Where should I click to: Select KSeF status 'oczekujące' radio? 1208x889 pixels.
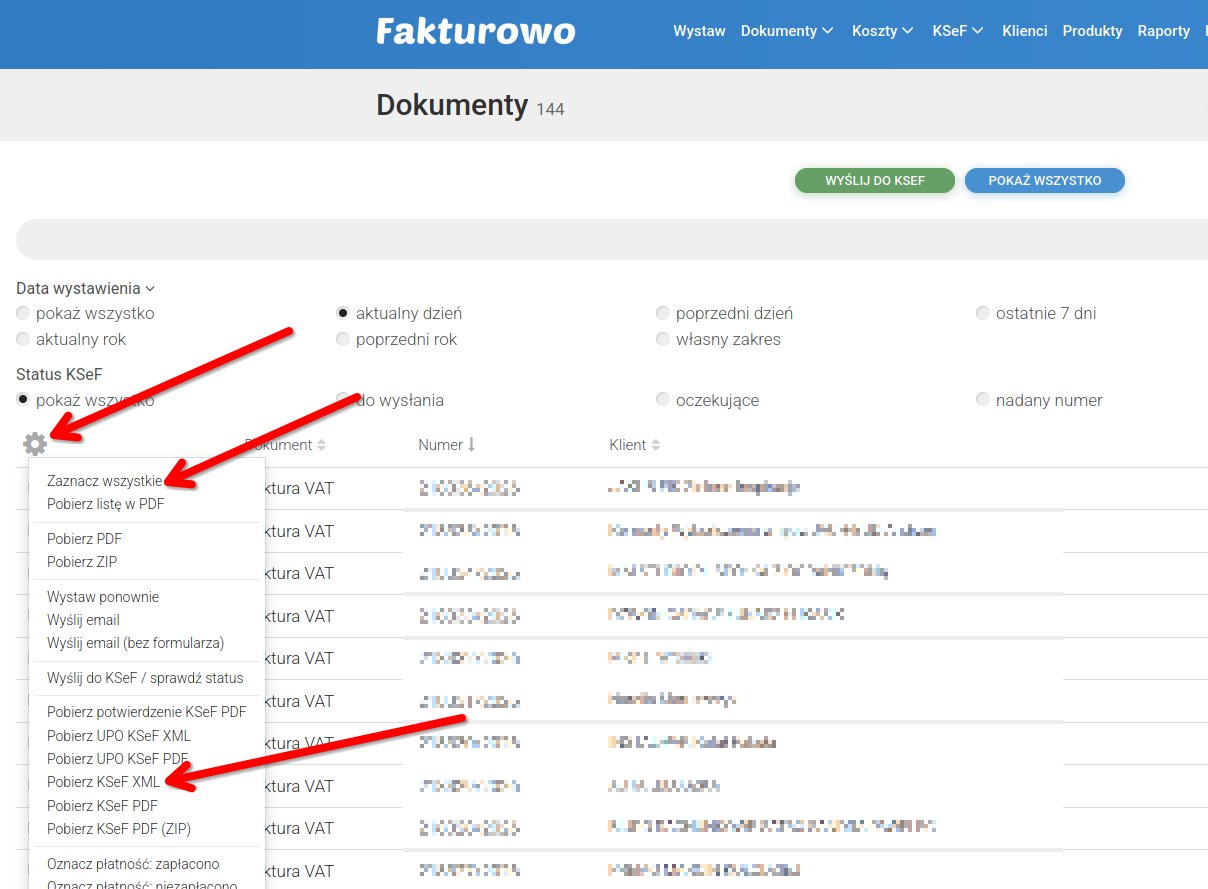[x=663, y=400]
